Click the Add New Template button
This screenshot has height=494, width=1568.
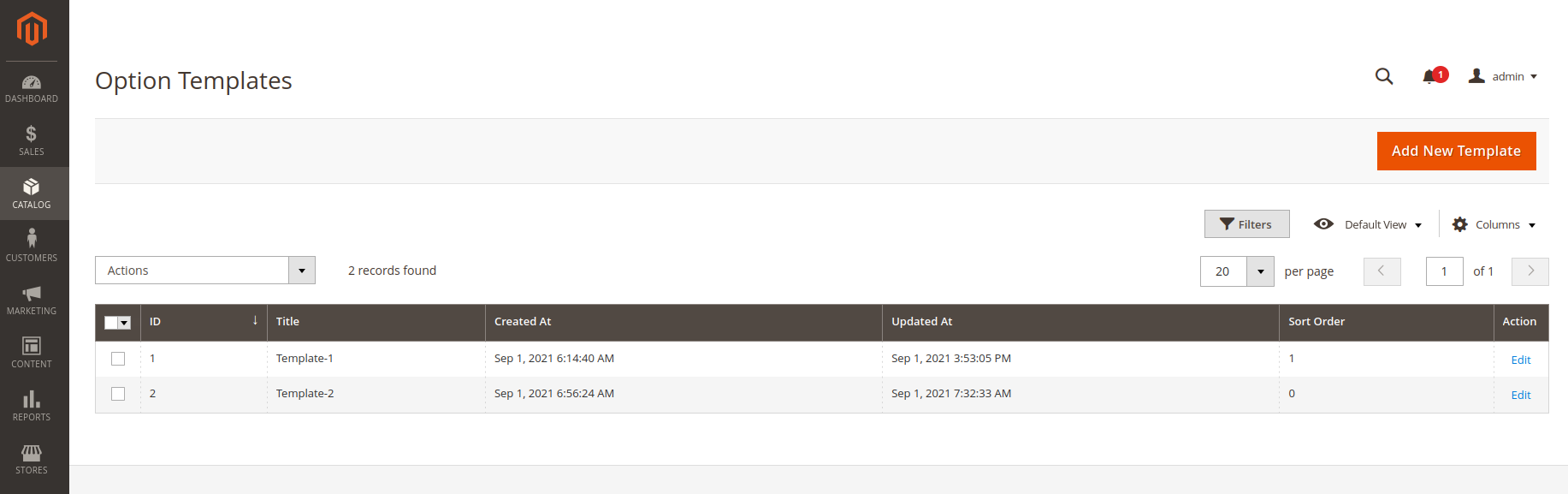[x=1456, y=151]
